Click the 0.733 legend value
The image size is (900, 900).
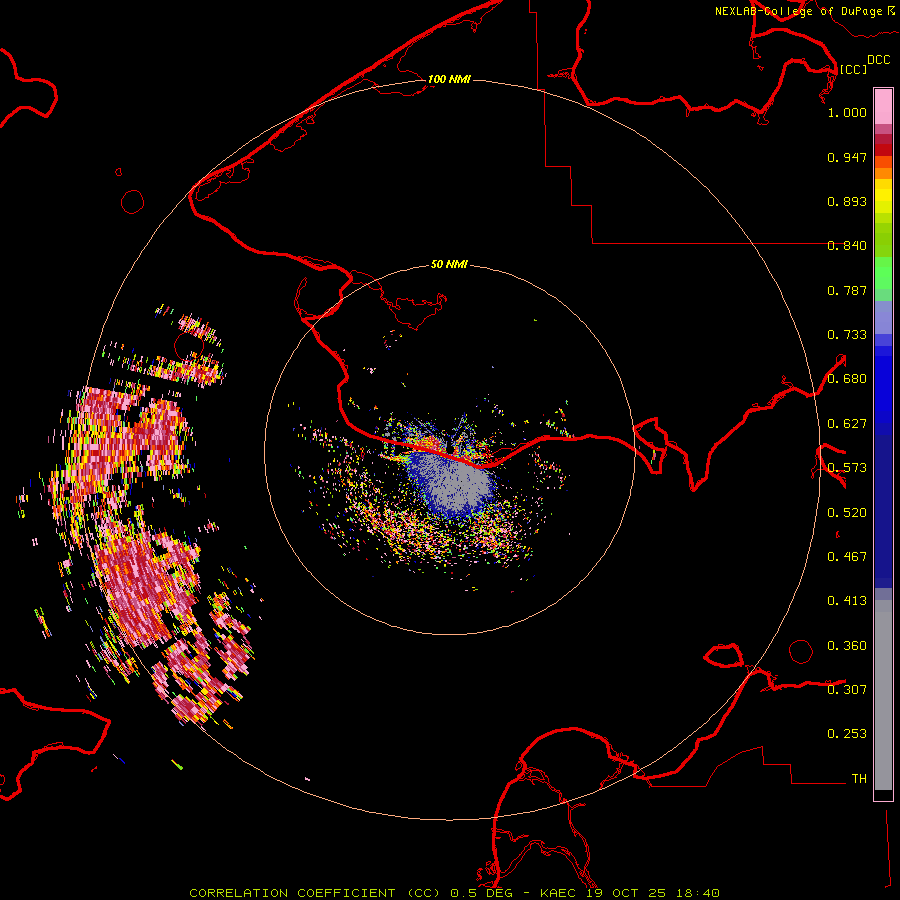(x=847, y=335)
